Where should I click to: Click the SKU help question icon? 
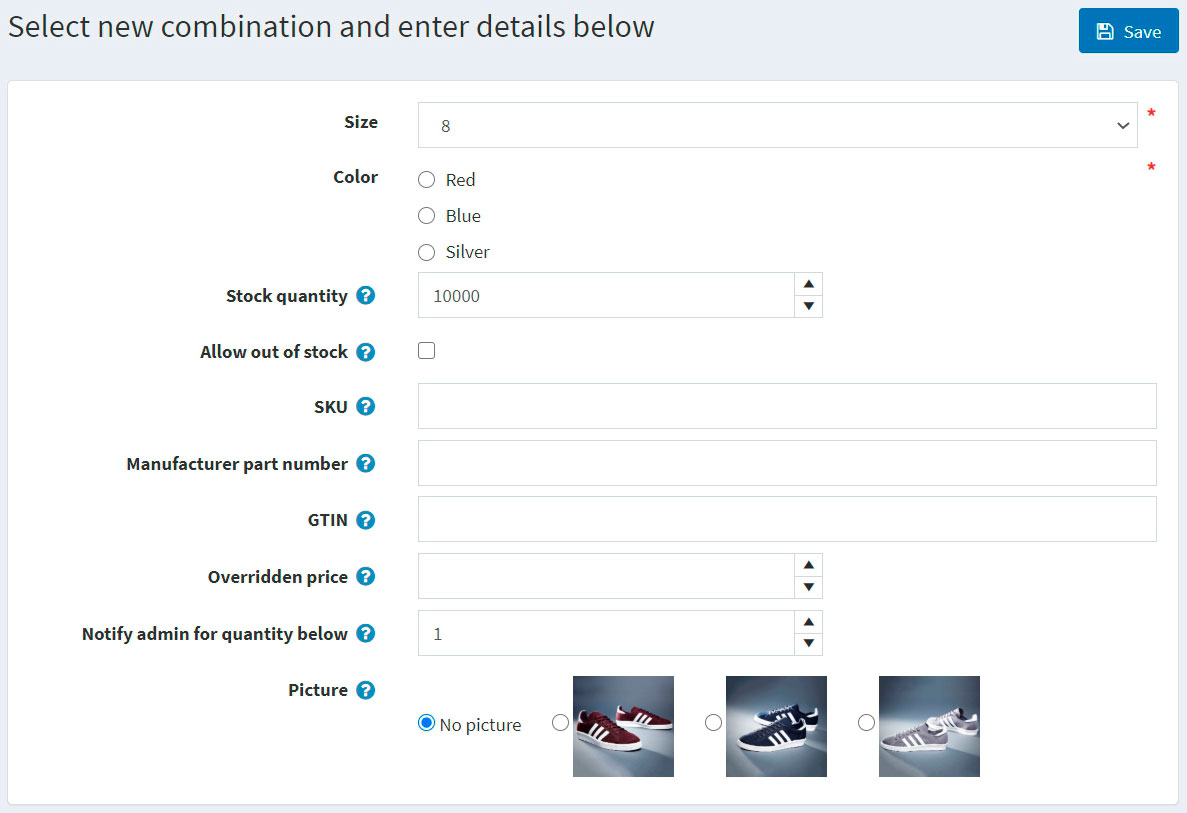366,406
